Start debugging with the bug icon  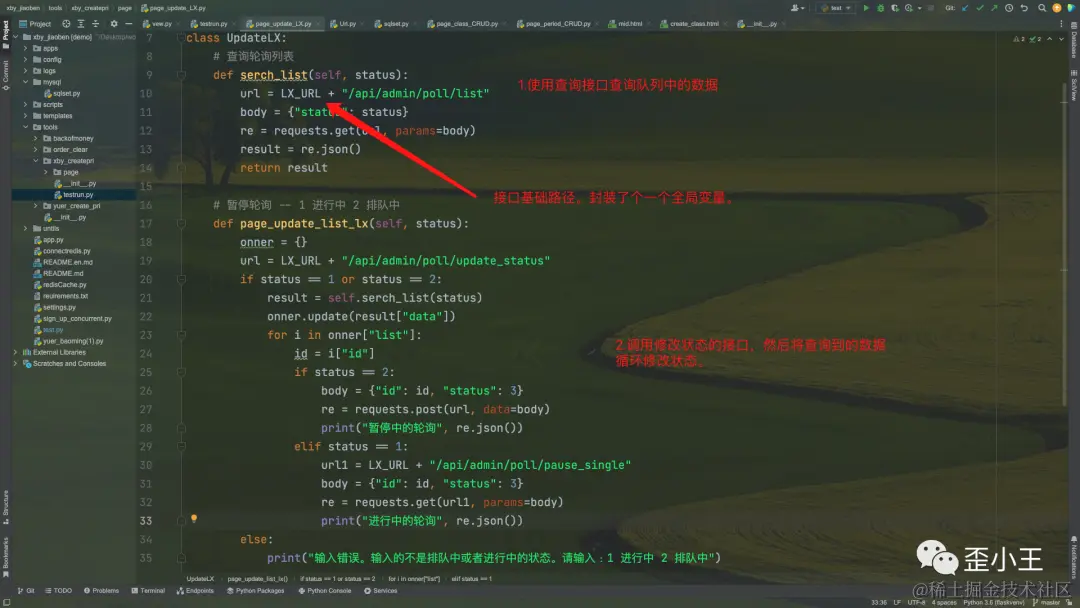(880, 8)
